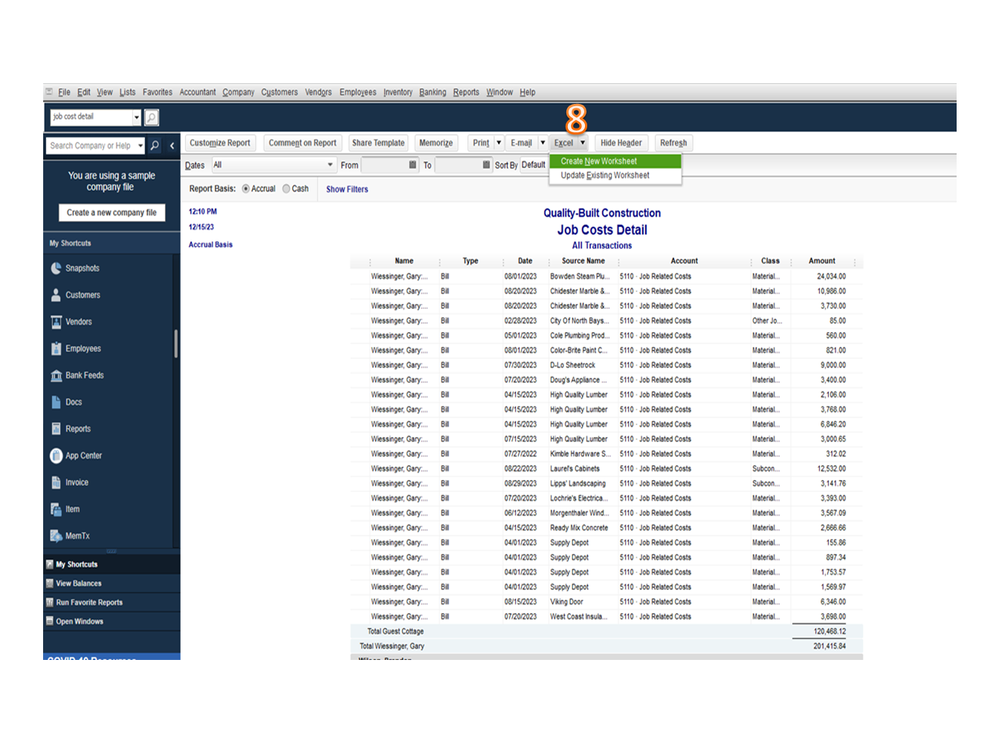
Task: Open the From date calendar picker
Action: pos(412,165)
